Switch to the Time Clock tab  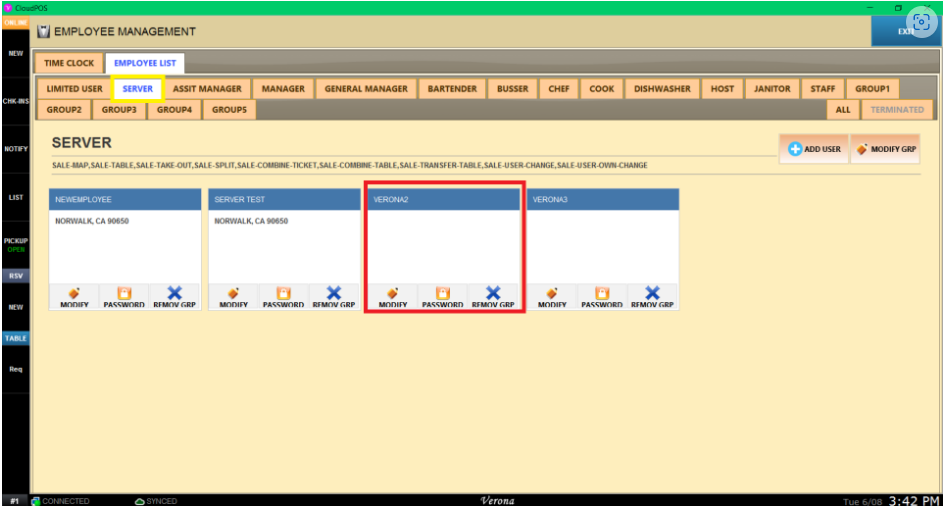point(69,63)
